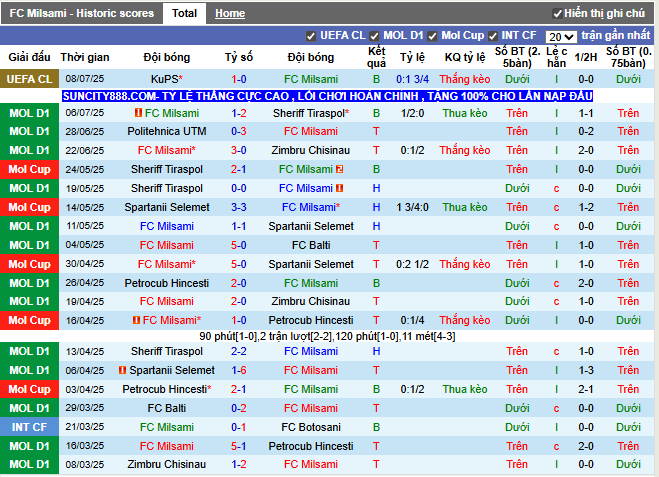This screenshot has width=659, height=477.
Task: Click Thắng kèo in the 22/06/25 row
Action: coord(465,150)
